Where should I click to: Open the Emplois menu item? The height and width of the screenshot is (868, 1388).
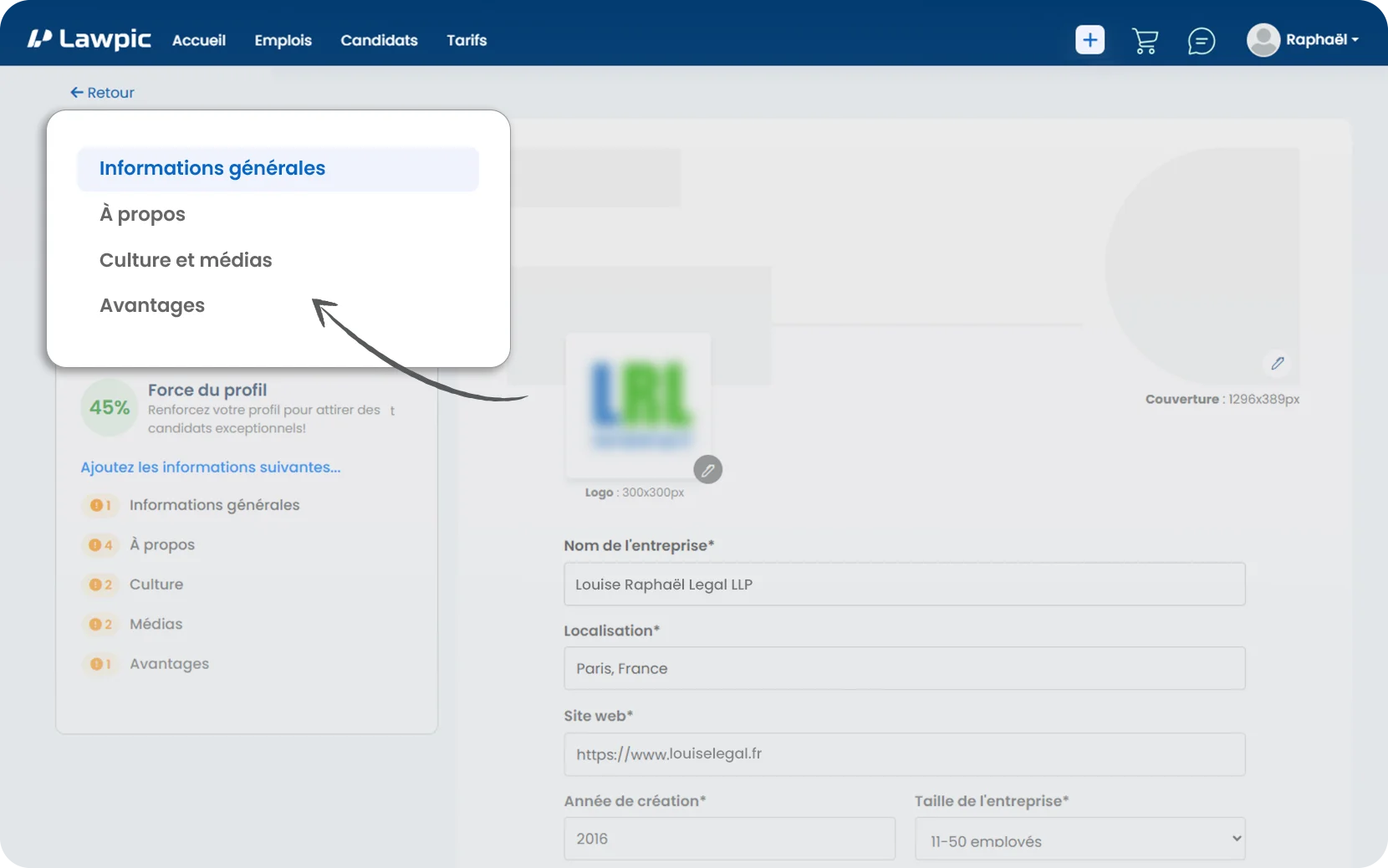point(283,40)
